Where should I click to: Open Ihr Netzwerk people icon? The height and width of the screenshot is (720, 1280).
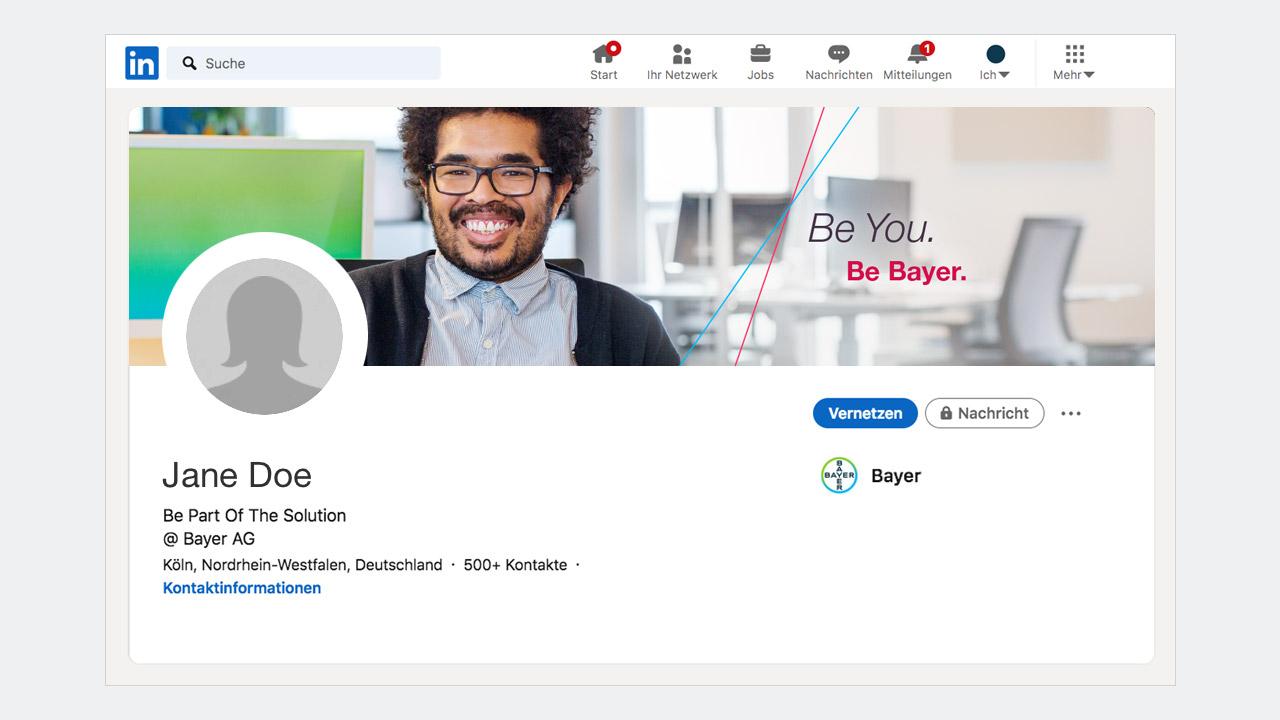[x=682, y=54]
